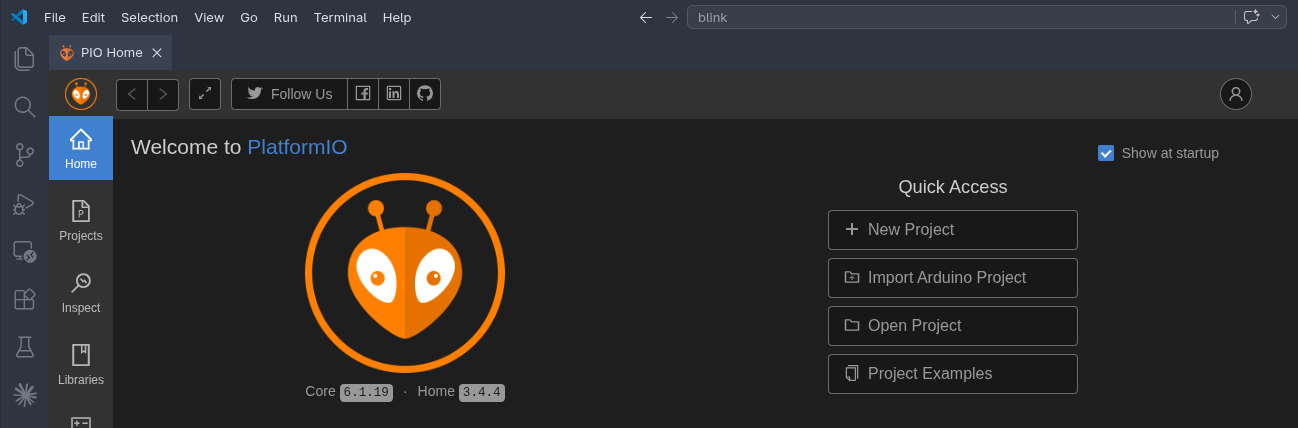
Task: Open the Run menu
Action: tap(286, 17)
